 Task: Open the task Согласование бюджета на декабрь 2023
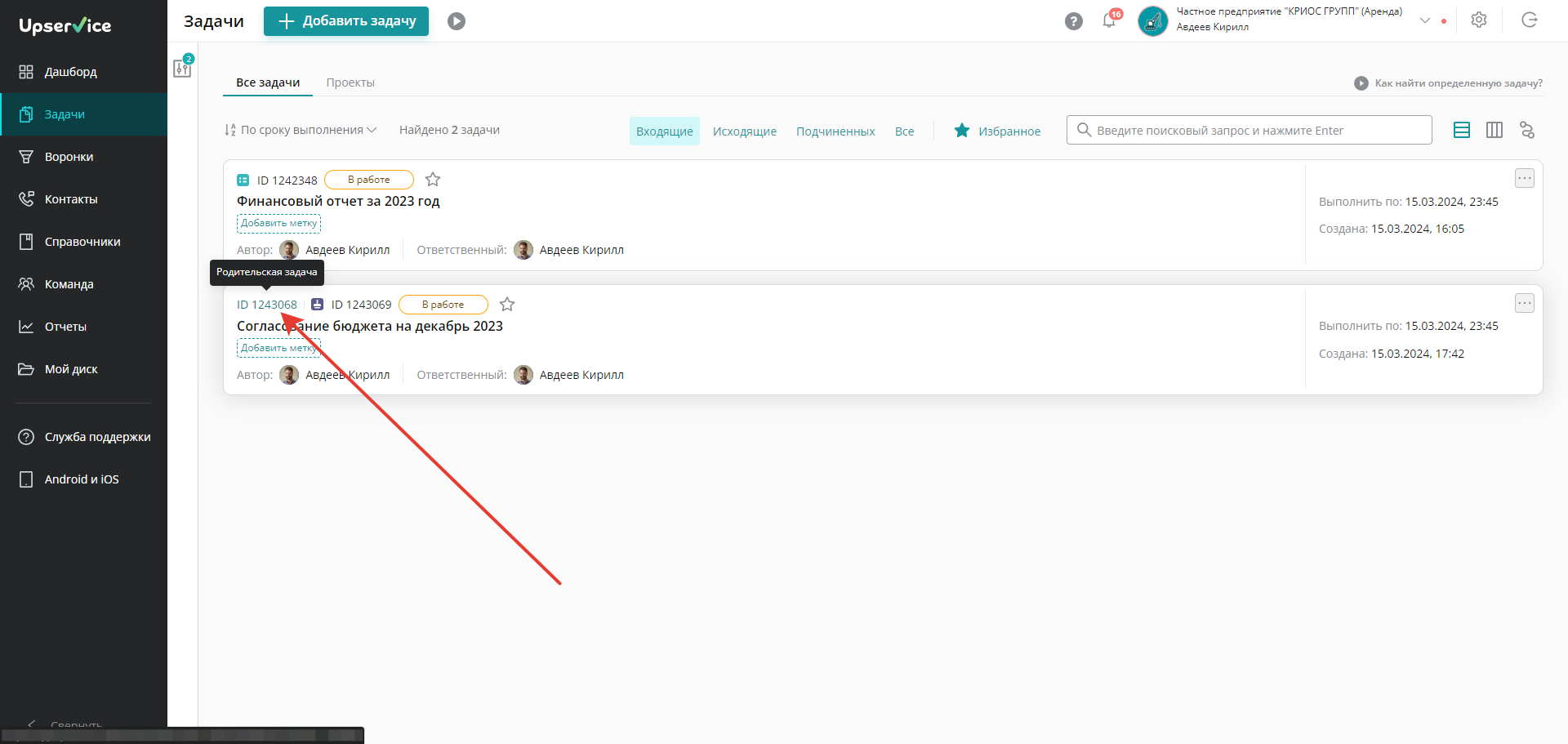tap(370, 326)
